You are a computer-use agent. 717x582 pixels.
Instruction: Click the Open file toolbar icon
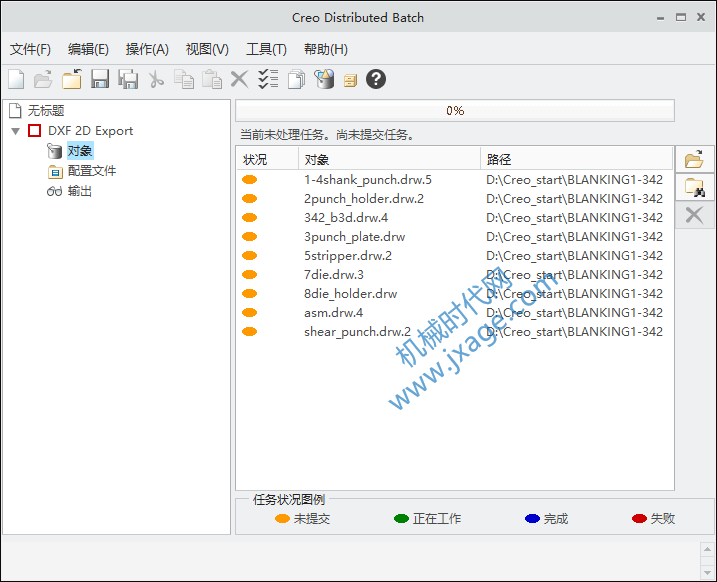pos(43,79)
